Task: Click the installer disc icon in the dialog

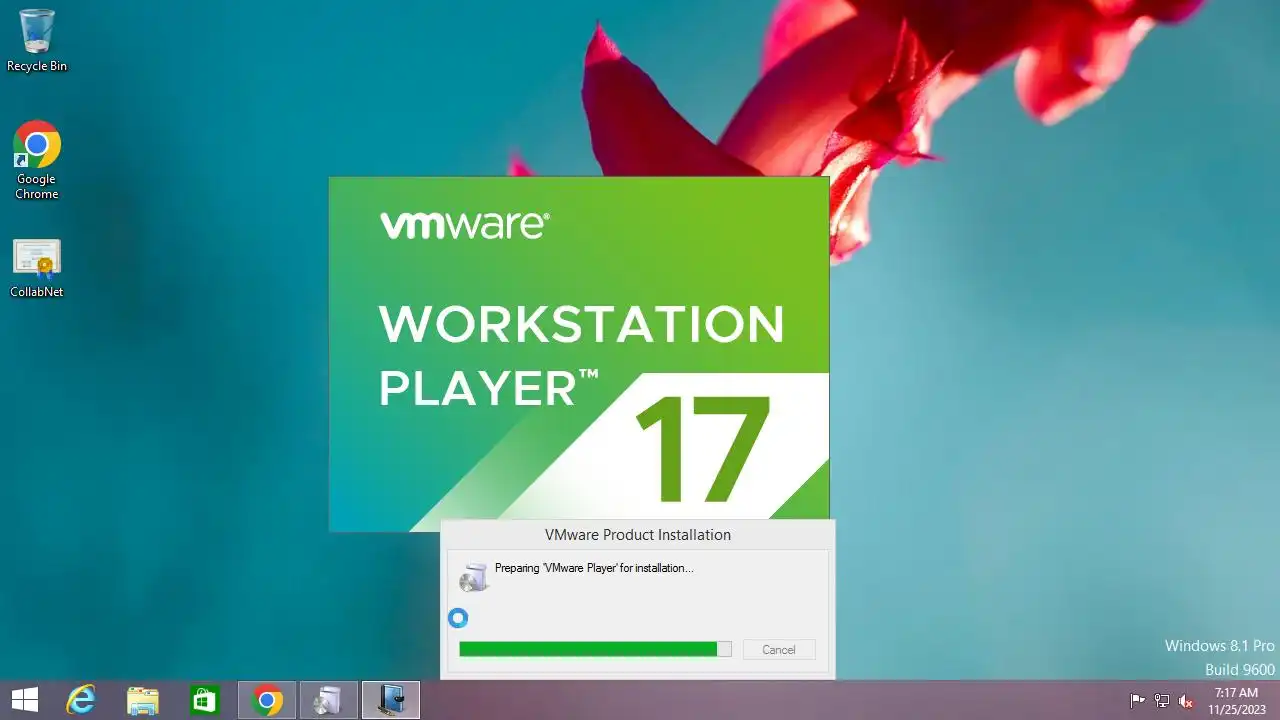Action: [x=473, y=576]
